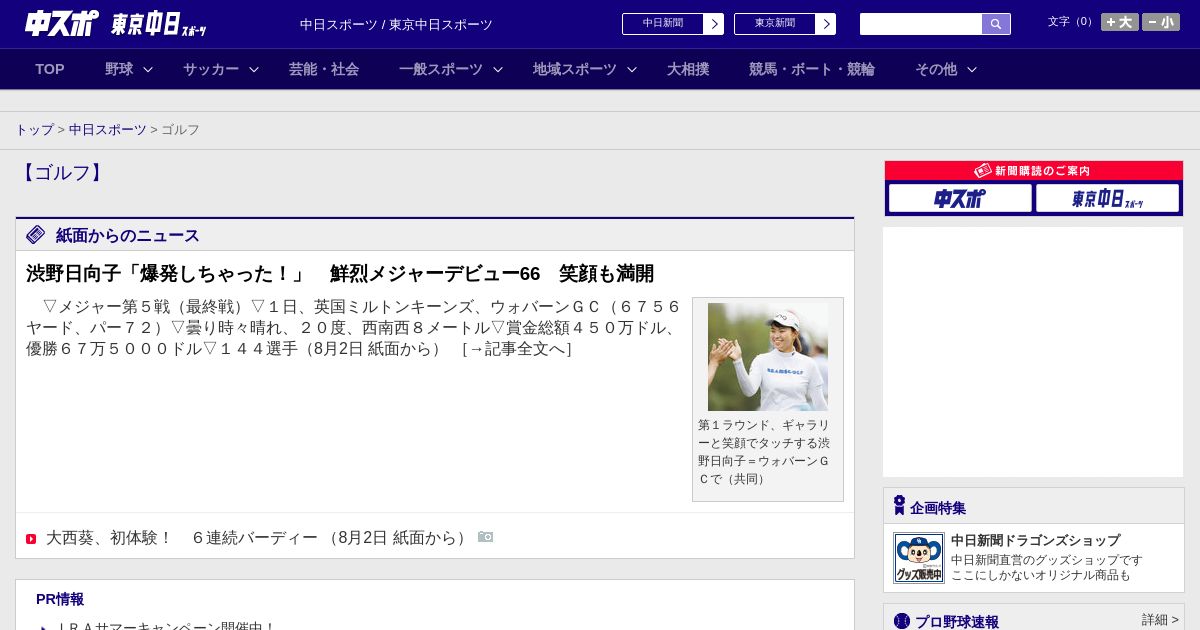This screenshot has height=630, width=1200.
Task: Click the camera icon beside 大西葵 article
Action: coord(486,537)
